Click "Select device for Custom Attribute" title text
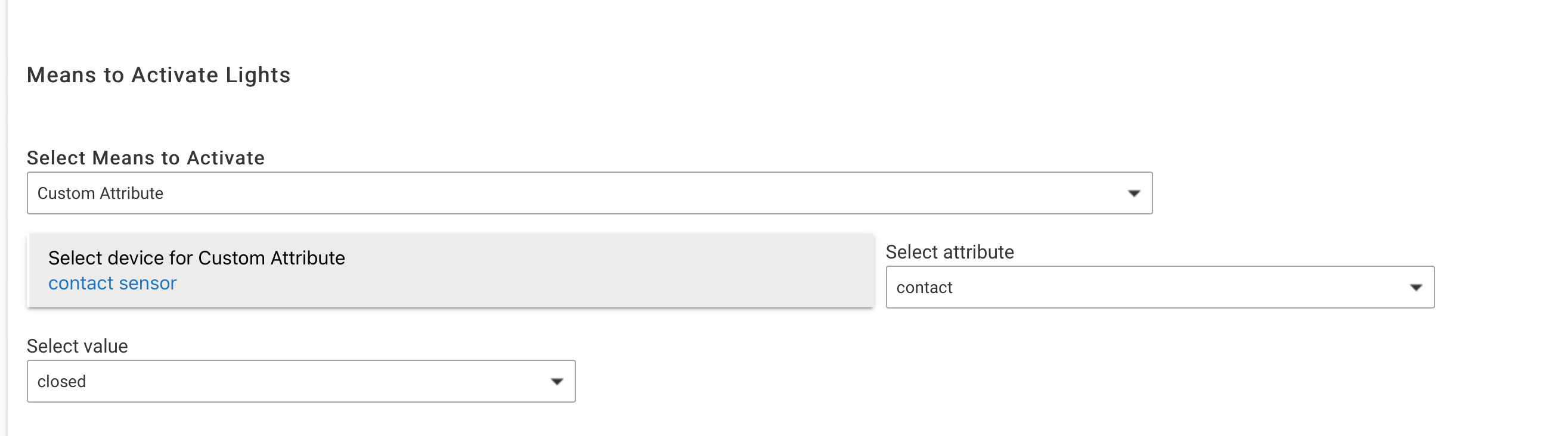The height and width of the screenshot is (436, 1568). pyautogui.click(x=197, y=259)
